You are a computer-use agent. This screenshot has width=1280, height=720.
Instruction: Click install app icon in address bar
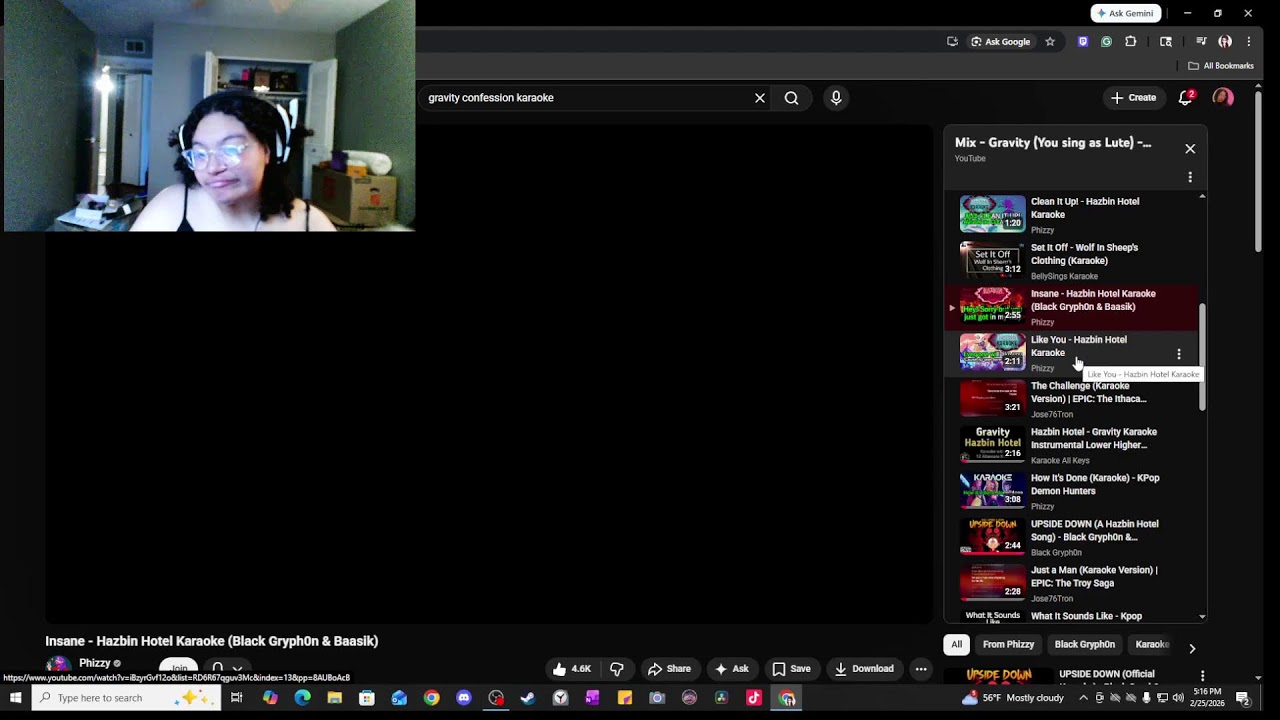click(x=953, y=42)
